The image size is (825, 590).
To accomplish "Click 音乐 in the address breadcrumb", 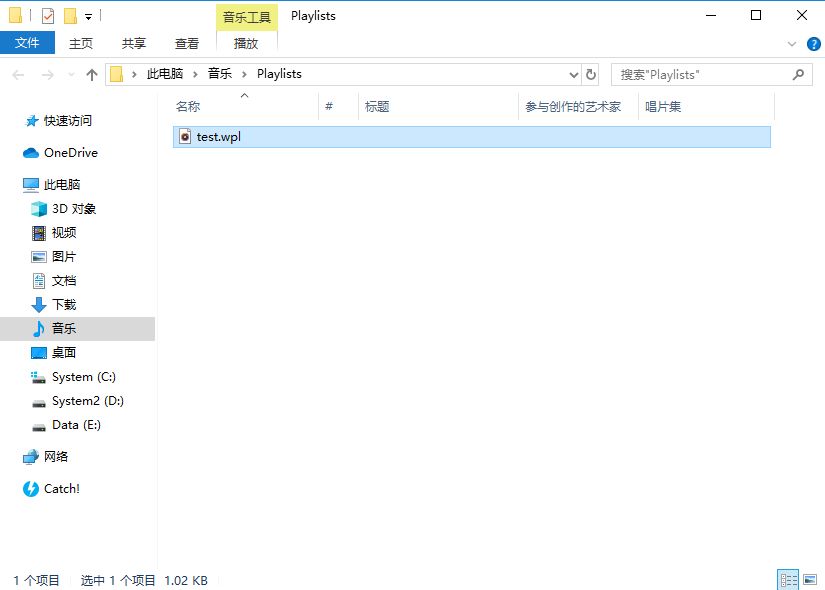I will [219, 74].
